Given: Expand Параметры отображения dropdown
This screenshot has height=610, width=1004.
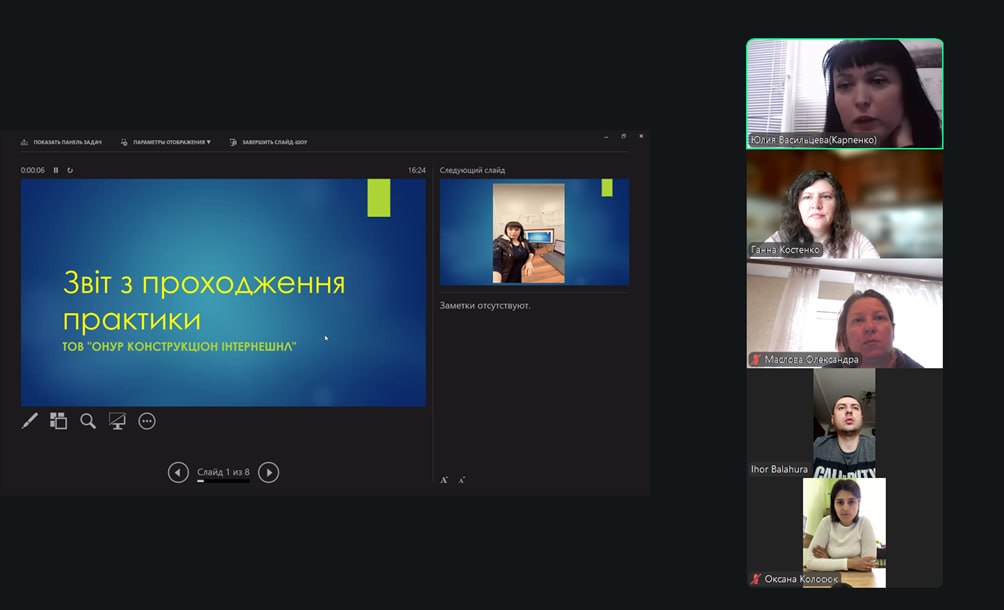Looking at the screenshot, I should coord(171,142).
